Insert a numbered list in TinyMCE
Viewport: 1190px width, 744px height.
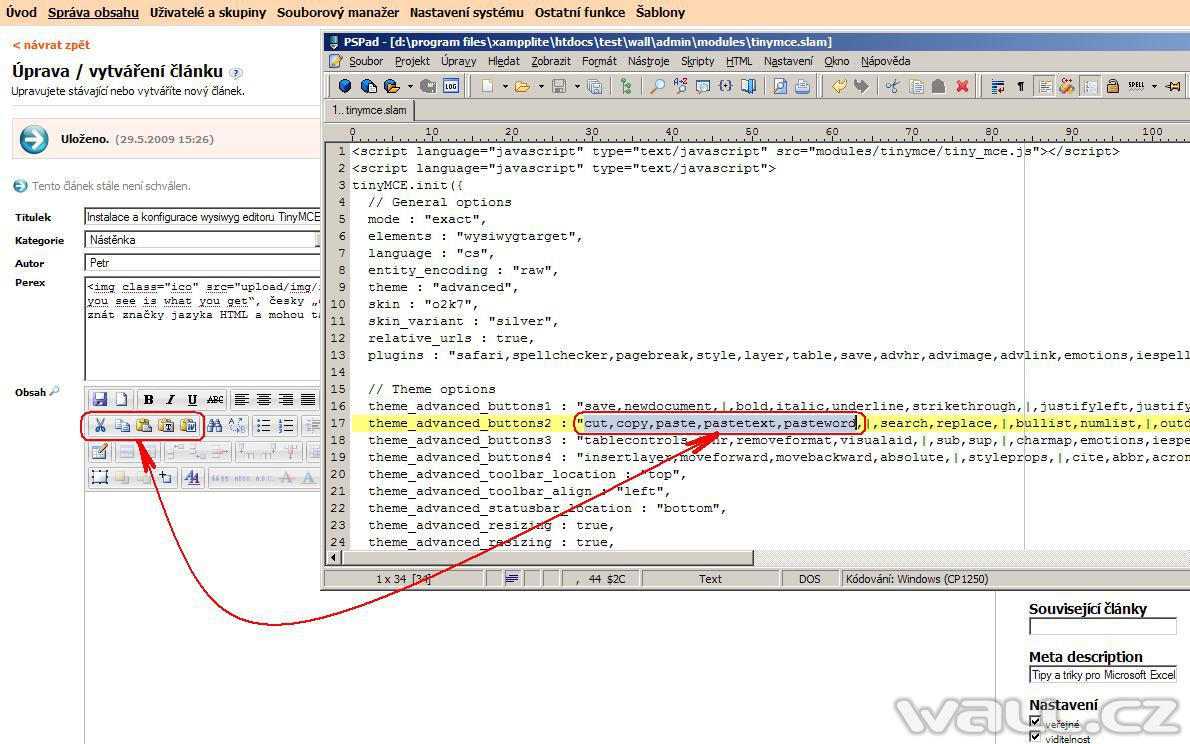[x=285, y=426]
